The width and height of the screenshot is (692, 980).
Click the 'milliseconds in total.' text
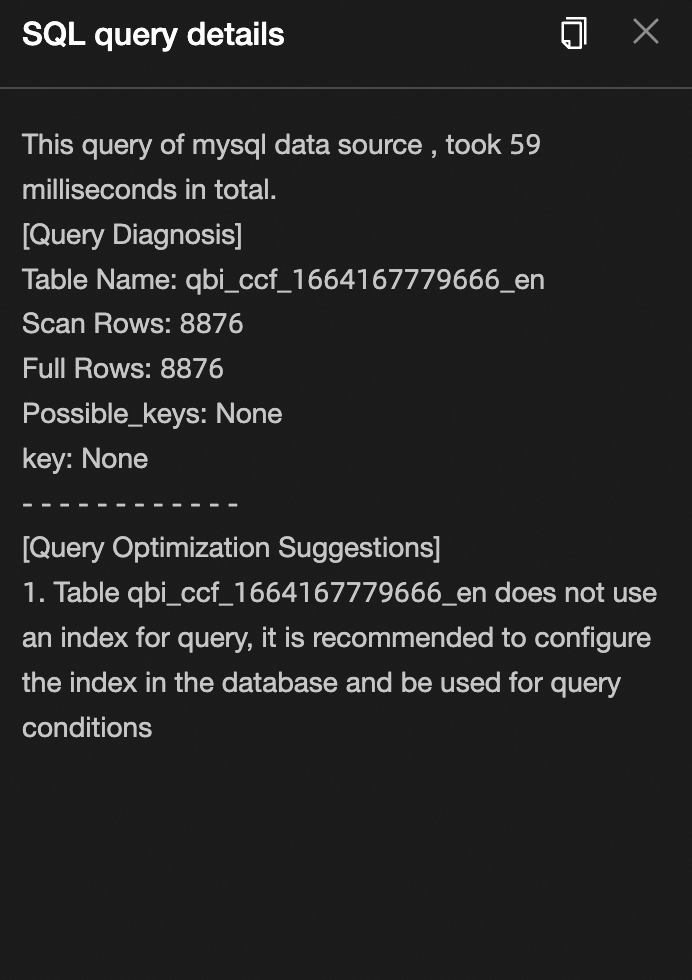[x=149, y=189]
